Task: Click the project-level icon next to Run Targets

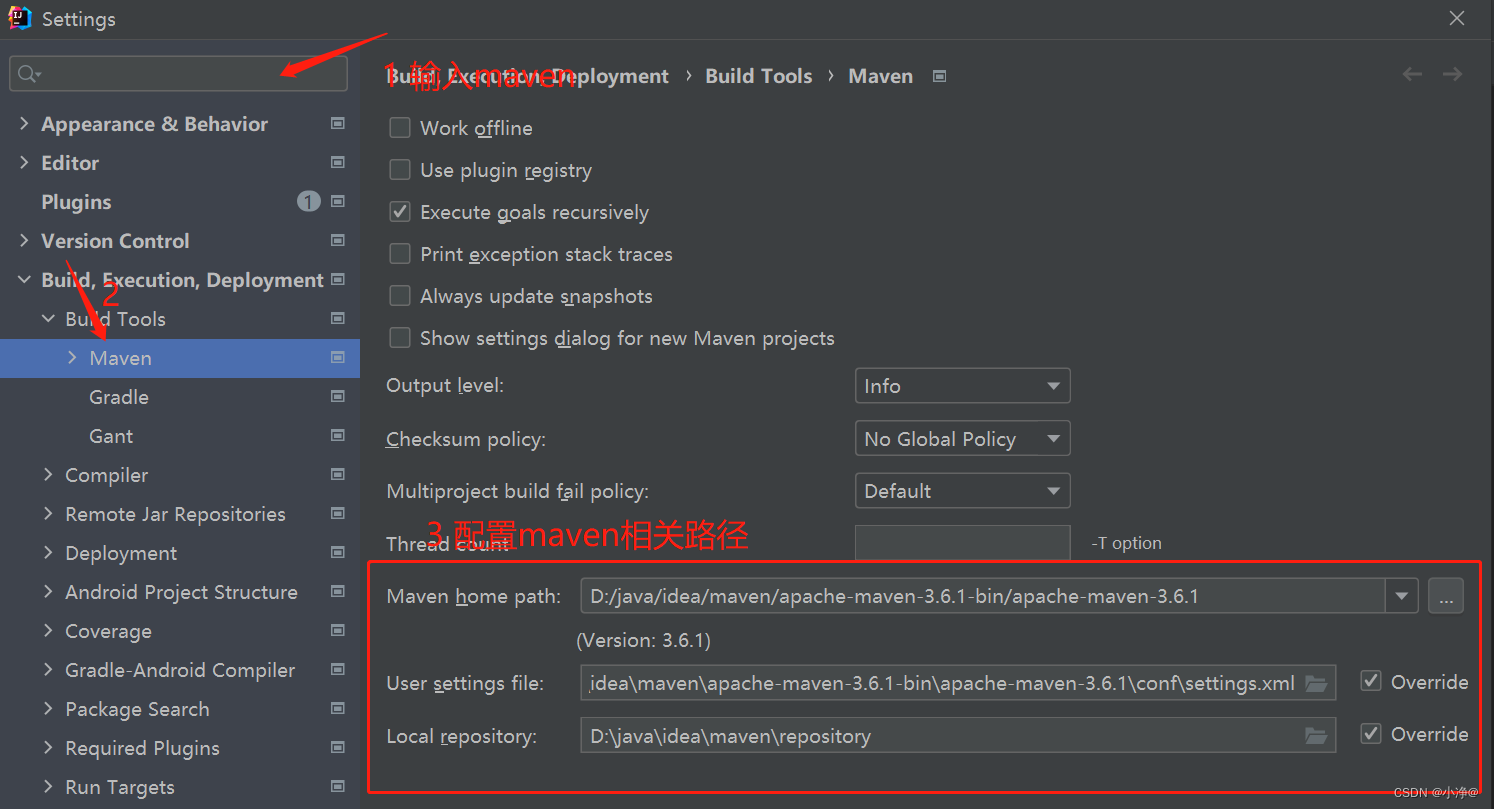Action: [x=338, y=787]
